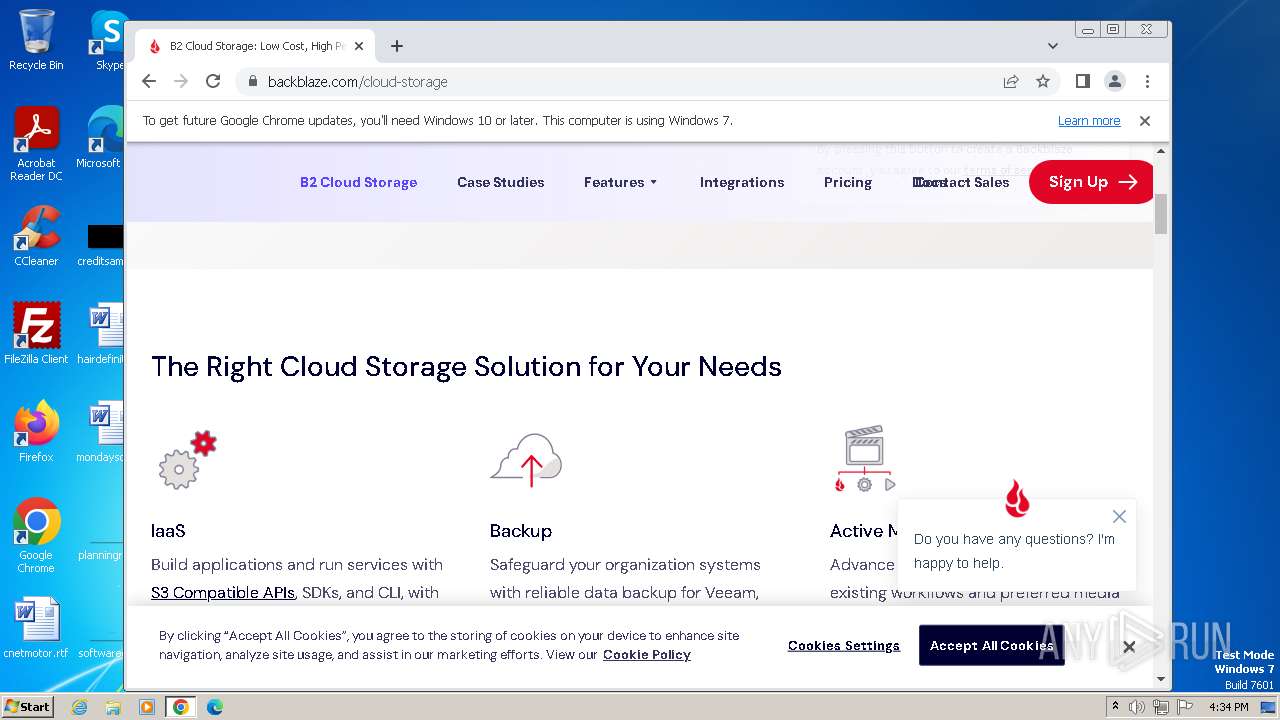Bookmark this page with the star icon
Viewport: 1280px width, 720px height.
point(1043,81)
